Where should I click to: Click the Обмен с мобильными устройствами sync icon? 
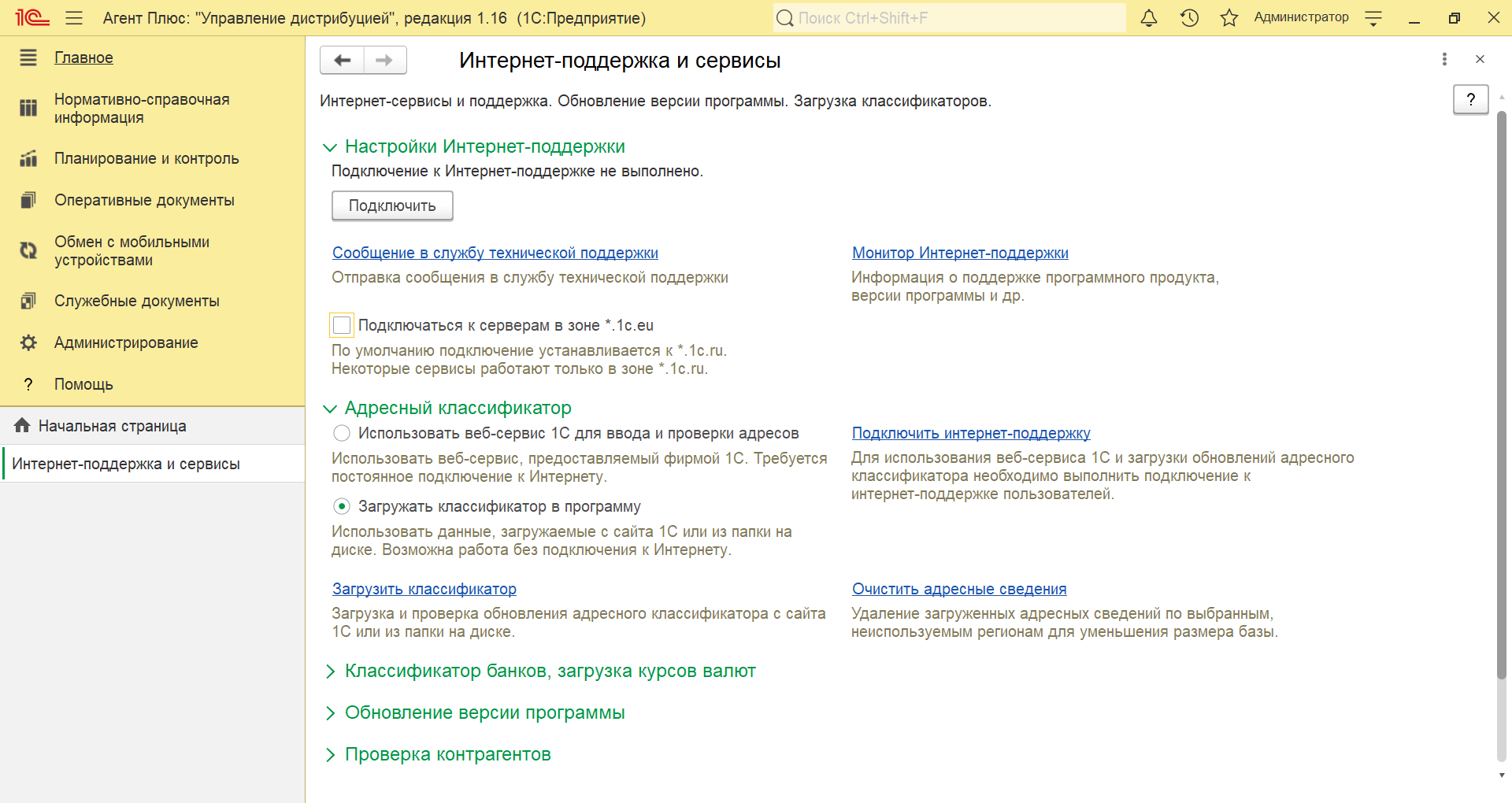(28, 250)
